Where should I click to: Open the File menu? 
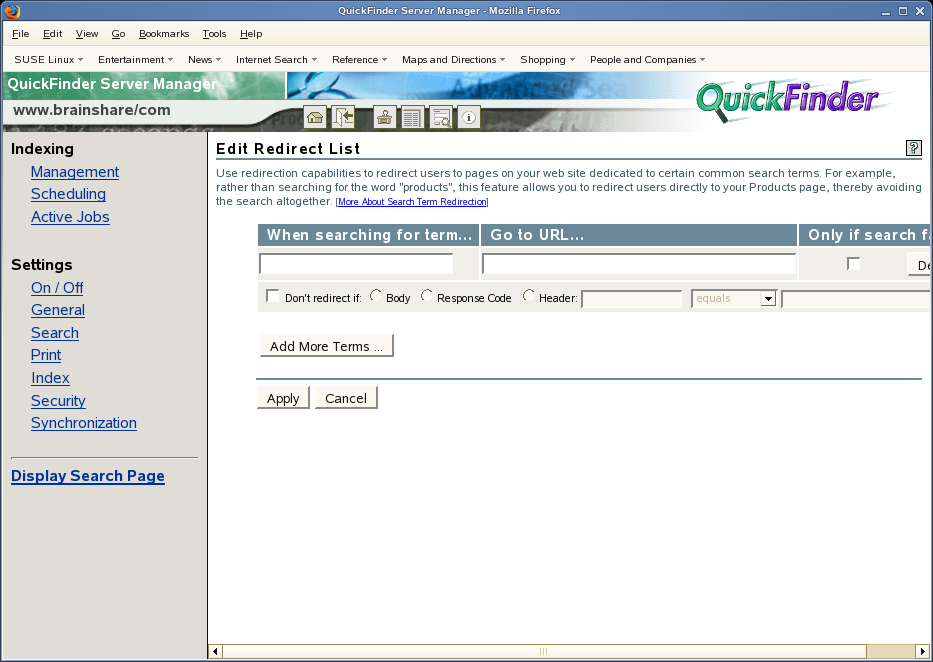click(20, 34)
